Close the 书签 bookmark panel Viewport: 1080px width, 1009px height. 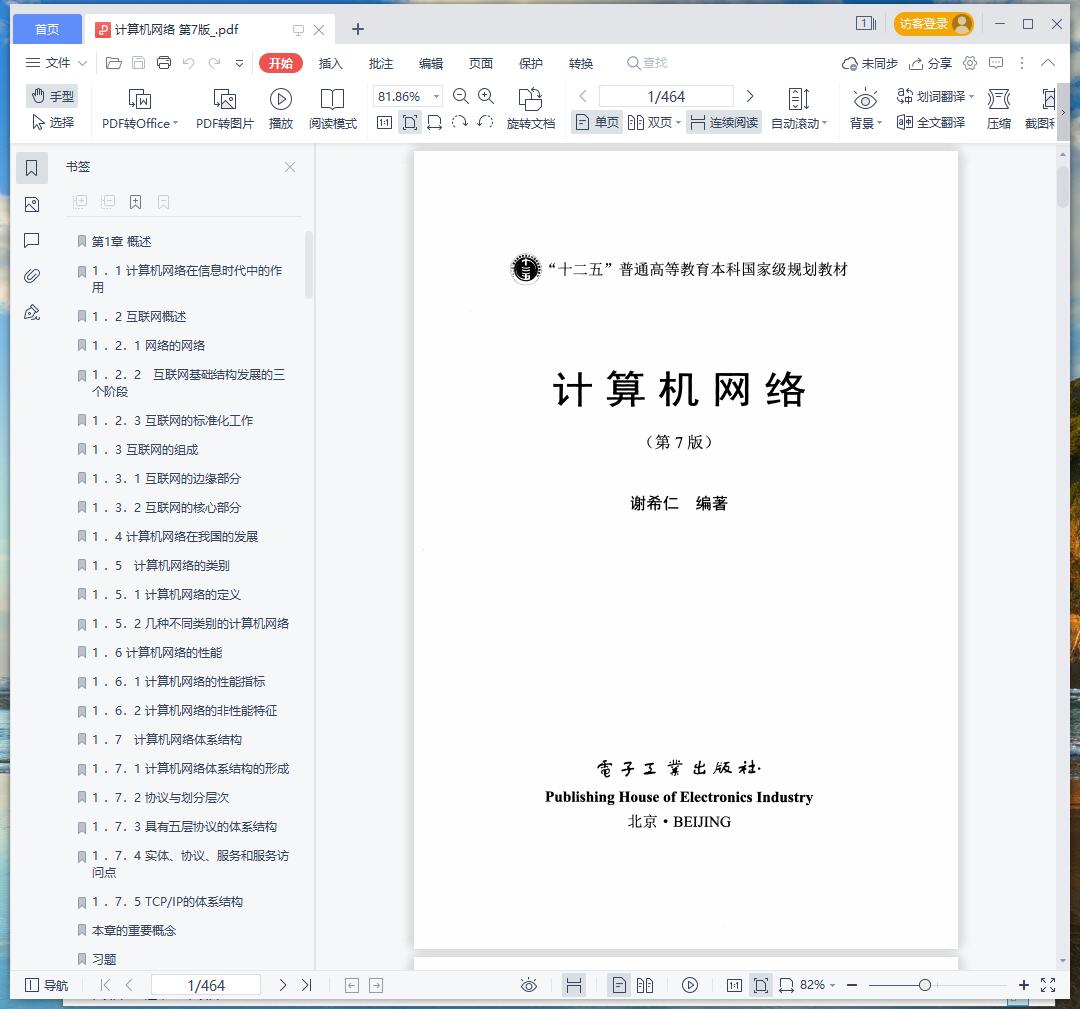coord(290,167)
